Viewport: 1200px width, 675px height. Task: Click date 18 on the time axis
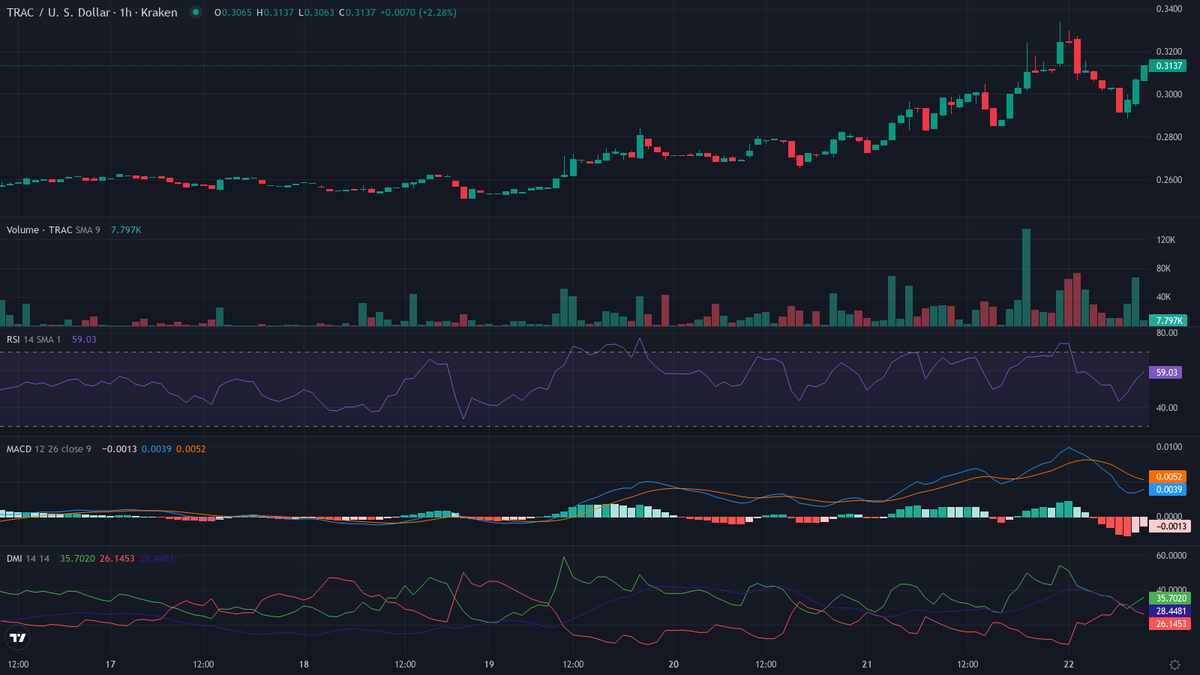click(303, 664)
